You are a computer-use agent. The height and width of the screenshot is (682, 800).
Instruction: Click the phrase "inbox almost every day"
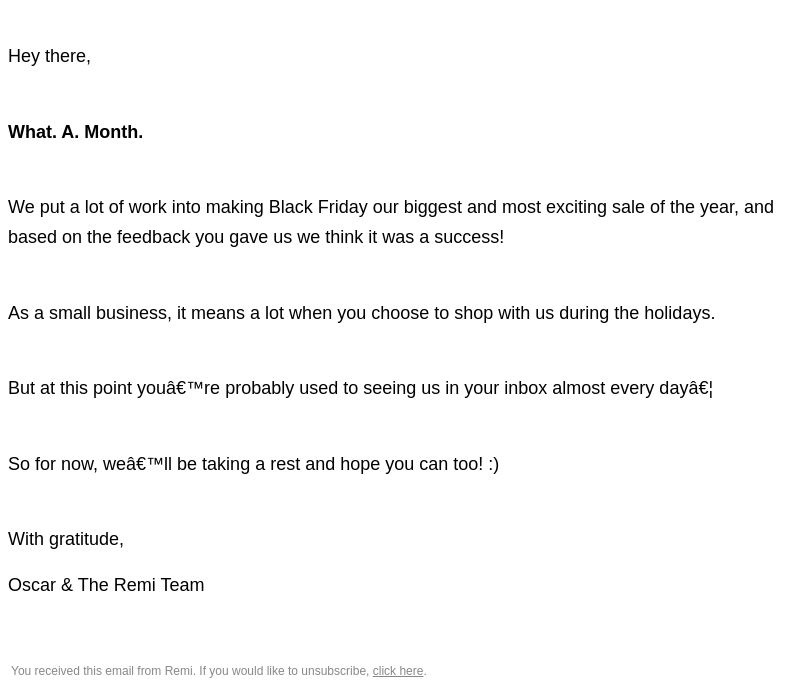[x=596, y=388]
